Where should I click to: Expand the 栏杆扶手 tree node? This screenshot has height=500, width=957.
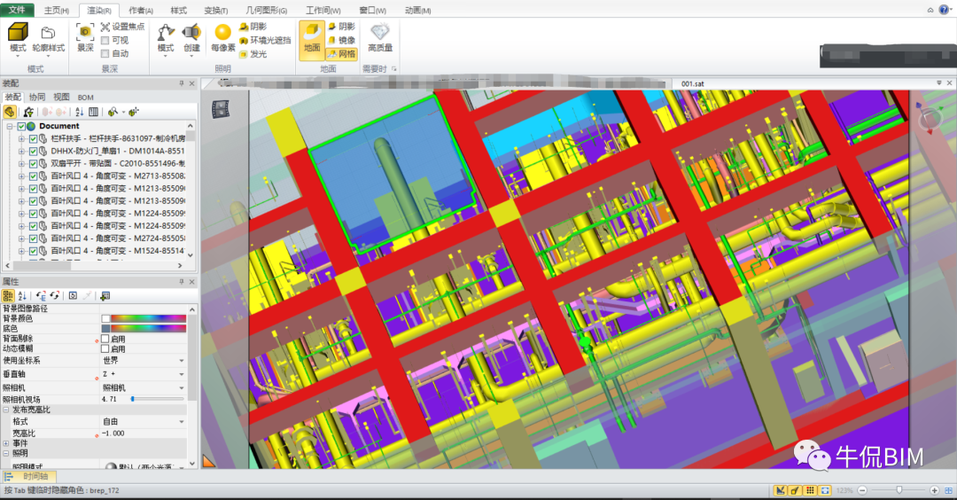click(x=21, y=139)
